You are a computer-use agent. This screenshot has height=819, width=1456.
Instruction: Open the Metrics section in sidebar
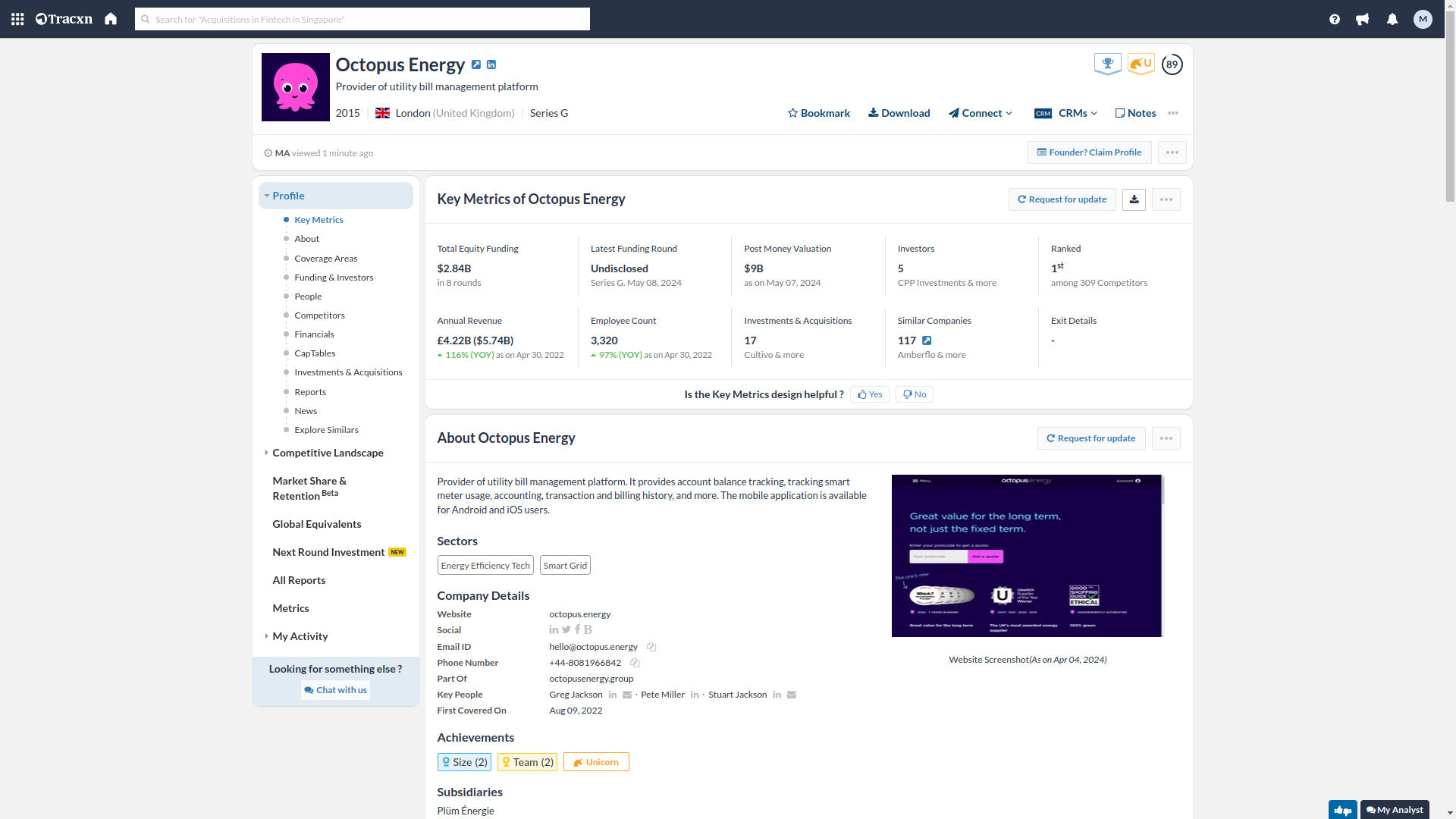tap(290, 607)
